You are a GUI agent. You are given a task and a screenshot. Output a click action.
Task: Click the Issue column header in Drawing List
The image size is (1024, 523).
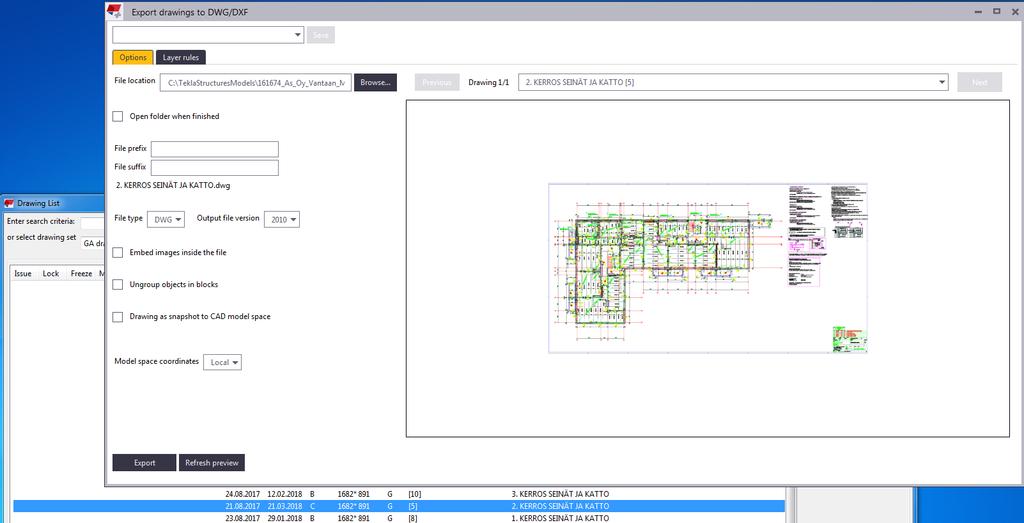pos(23,274)
